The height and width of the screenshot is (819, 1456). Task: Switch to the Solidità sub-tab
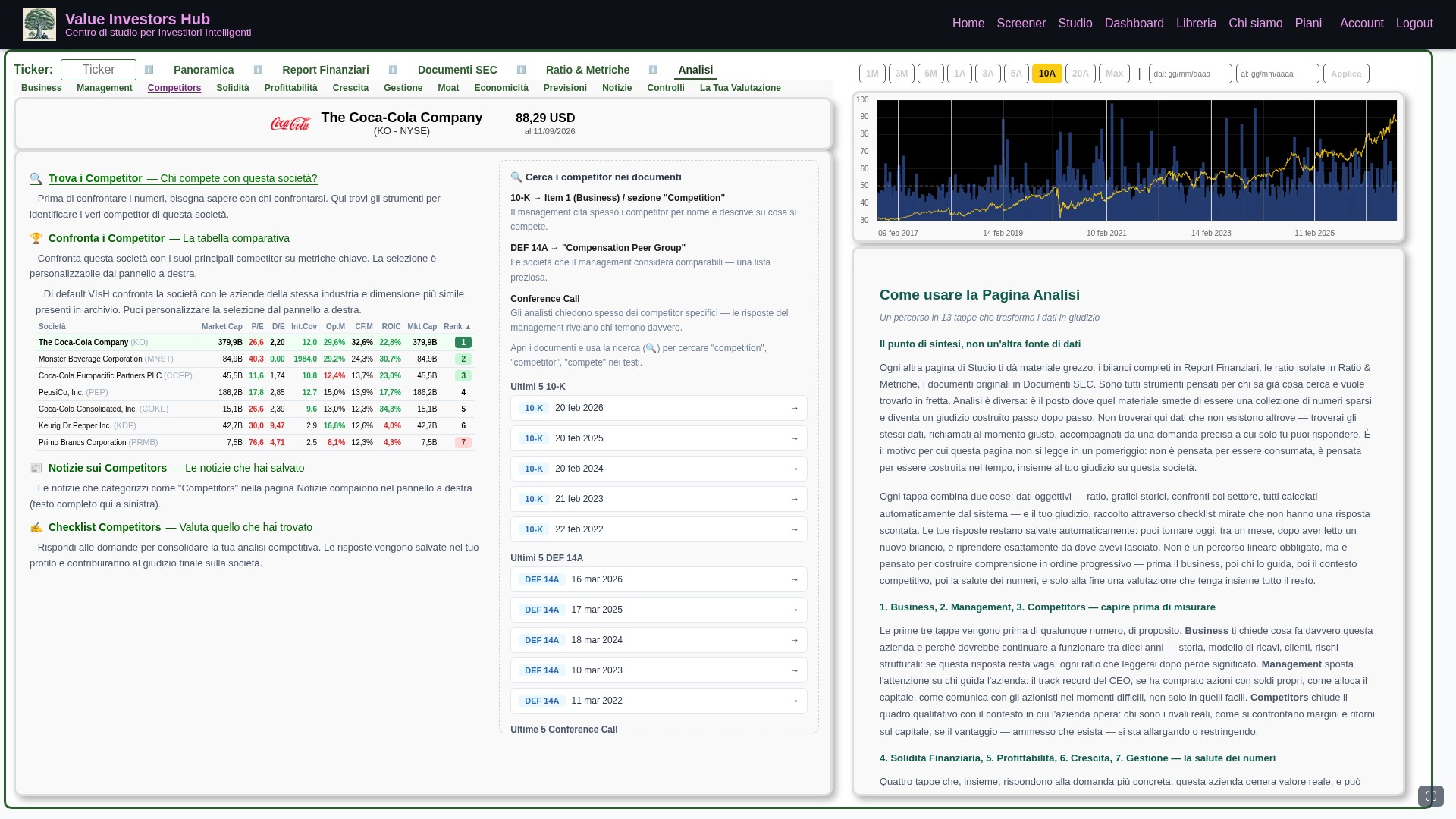(233, 88)
